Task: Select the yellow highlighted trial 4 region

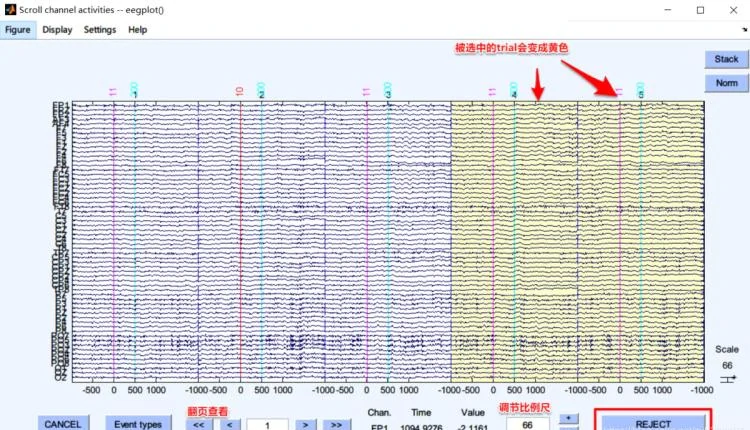Action: coord(513,240)
